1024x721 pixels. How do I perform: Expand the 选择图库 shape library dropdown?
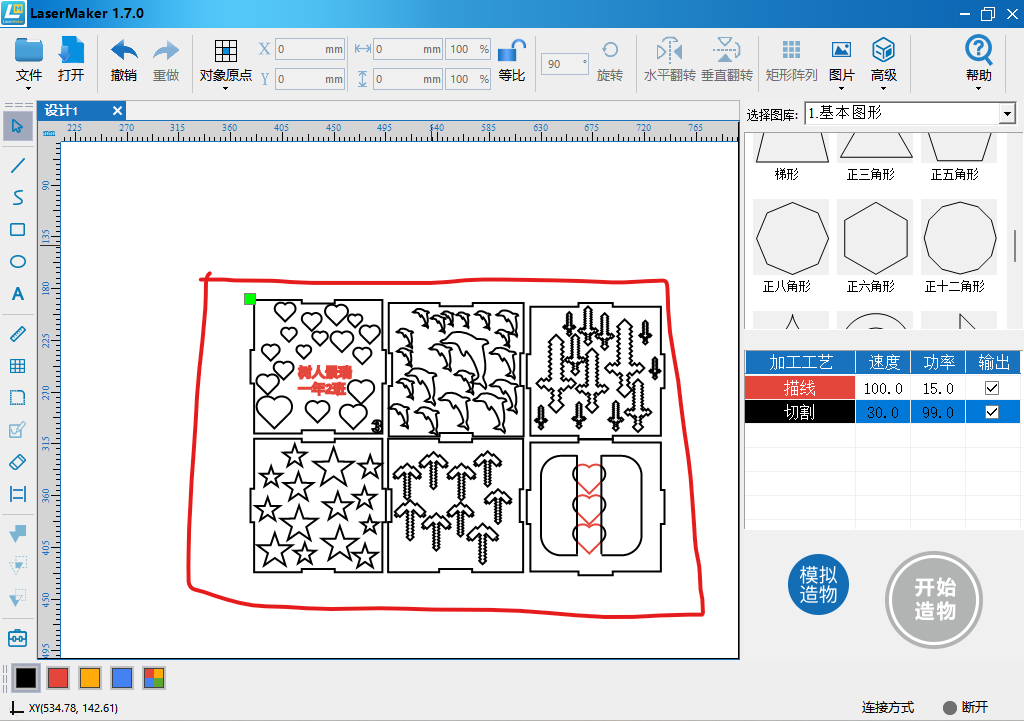pyautogui.click(x=1007, y=114)
